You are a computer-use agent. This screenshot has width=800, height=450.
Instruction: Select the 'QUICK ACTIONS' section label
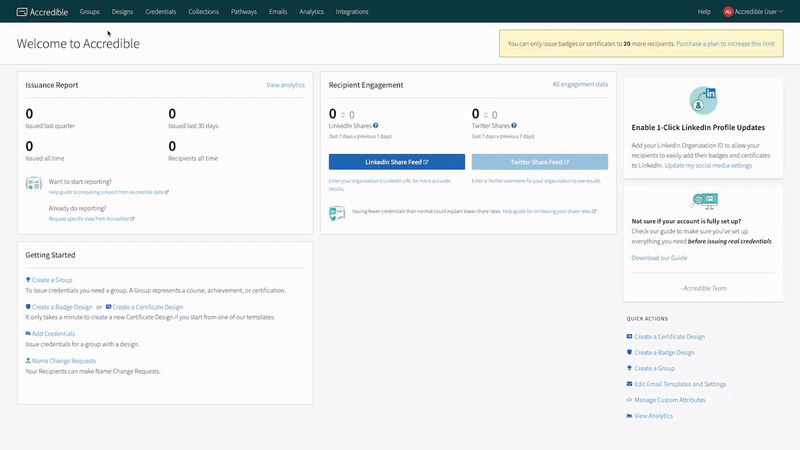click(647, 319)
